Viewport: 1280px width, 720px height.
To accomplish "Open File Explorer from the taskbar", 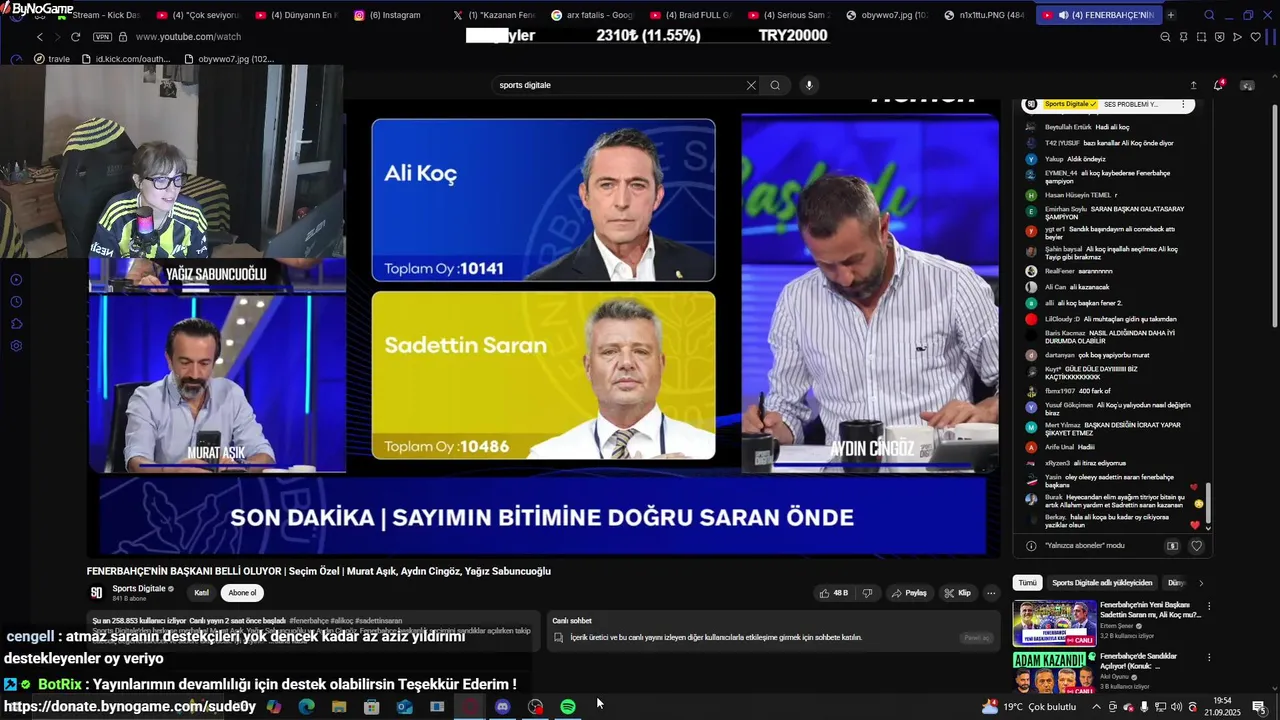I will [339, 707].
